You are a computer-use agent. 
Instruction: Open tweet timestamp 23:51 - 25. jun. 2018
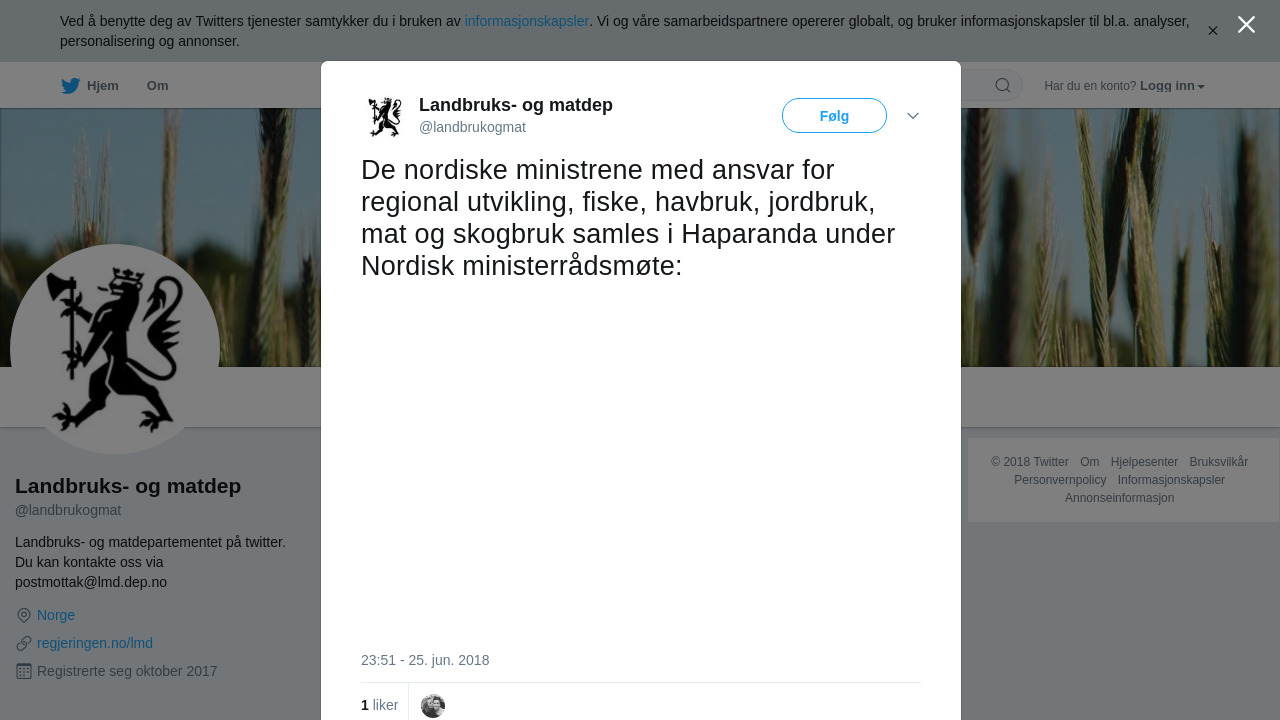tap(425, 660)
